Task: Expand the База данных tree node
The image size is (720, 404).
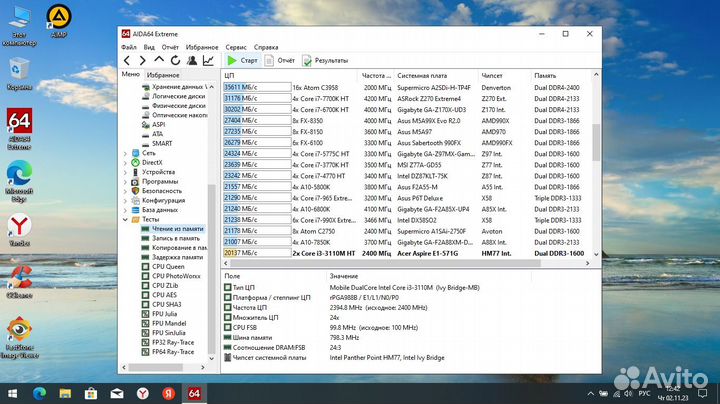Action: pyautogui.click(x=125, y=210)
